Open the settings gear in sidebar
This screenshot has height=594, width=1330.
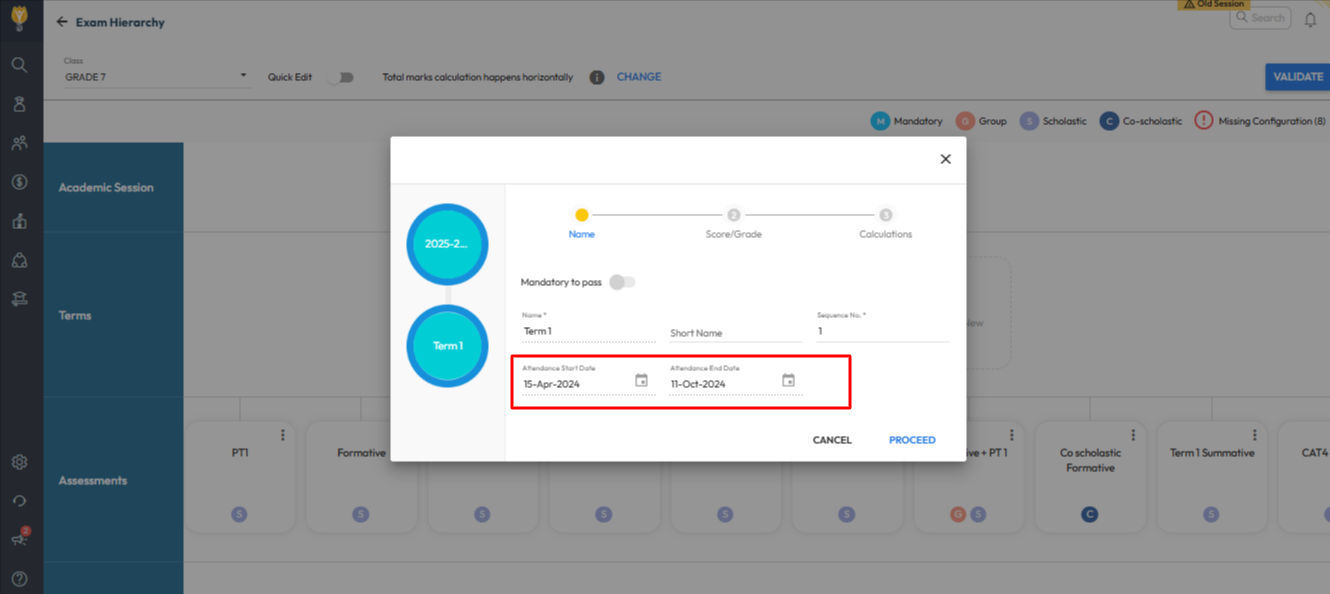19,462
